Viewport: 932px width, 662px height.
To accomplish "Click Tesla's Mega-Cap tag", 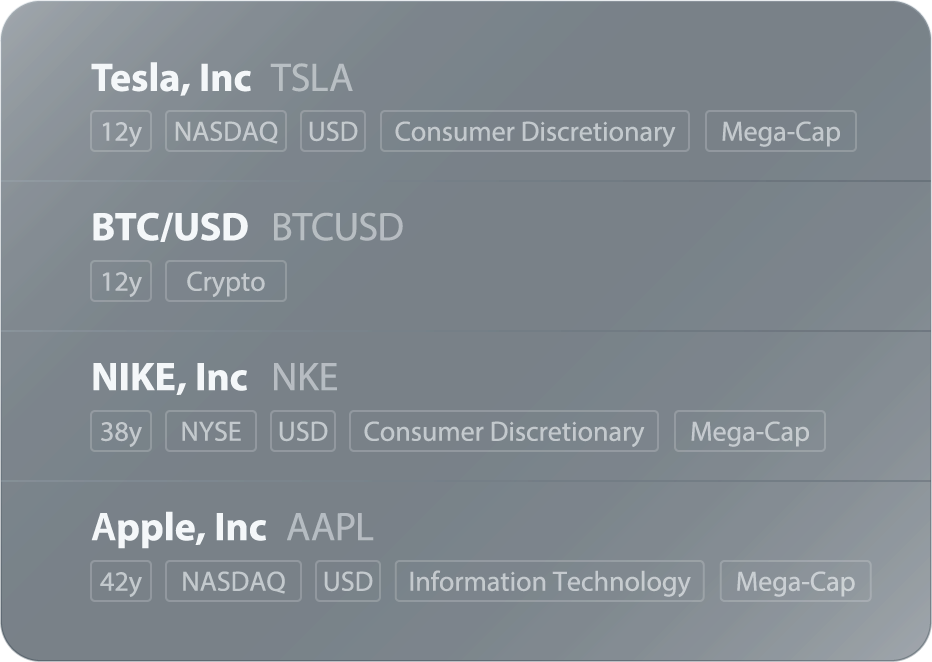I will click(781, 131).
